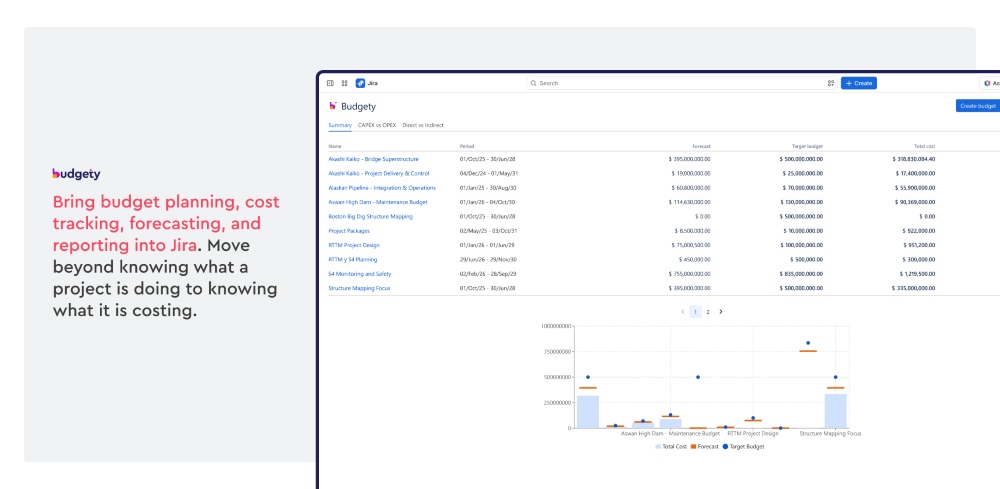This screenshot has height=489, width=1000.
Task: Open the RTTM Project Design budget
Action: tap(354, 245)
